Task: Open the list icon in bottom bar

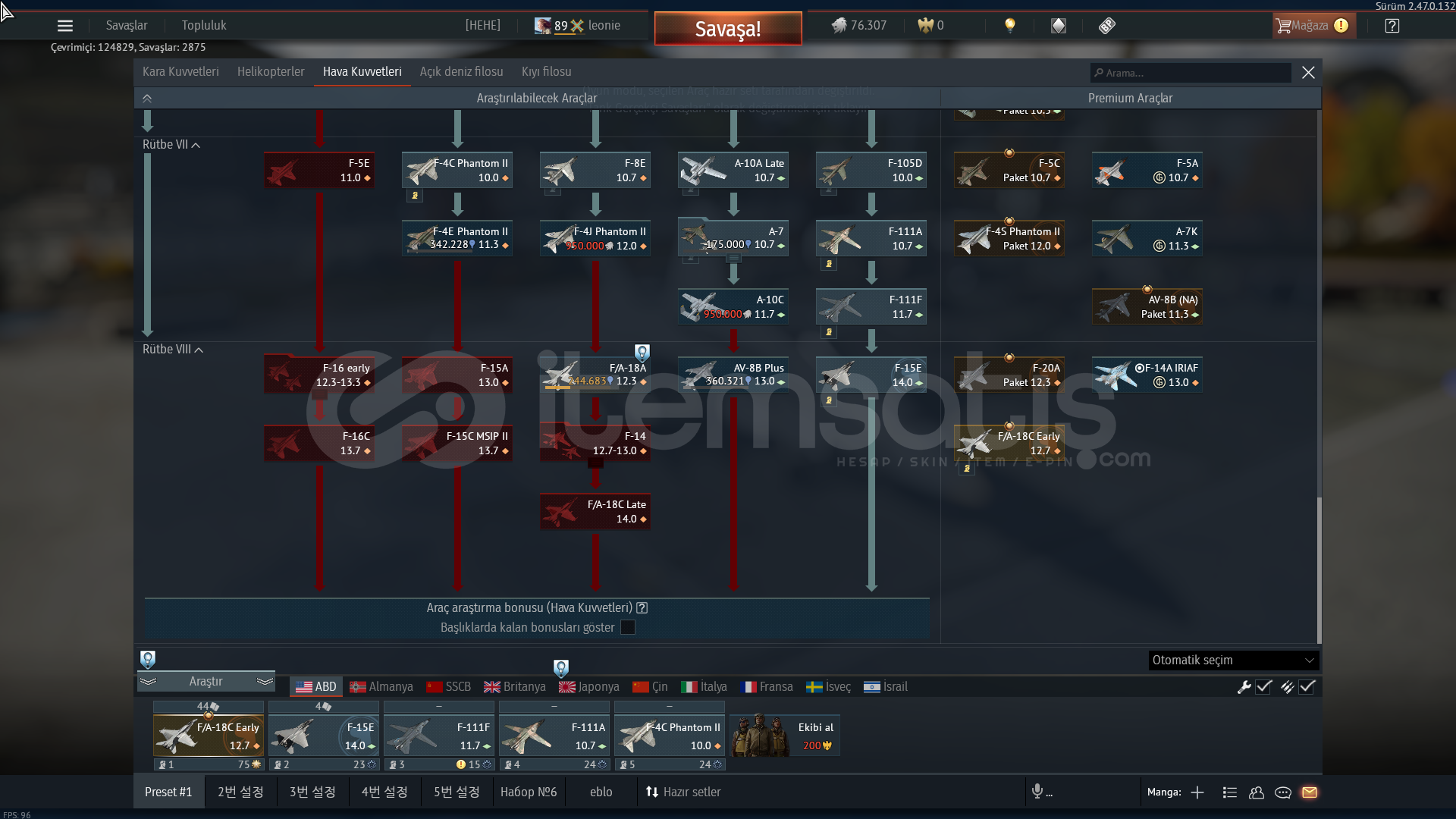Action: [x=1230, y=792]
